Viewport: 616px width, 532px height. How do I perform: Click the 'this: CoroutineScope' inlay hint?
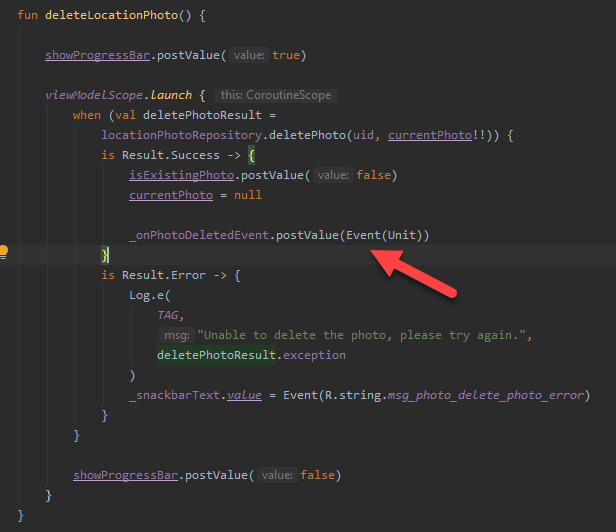[276, 95]
